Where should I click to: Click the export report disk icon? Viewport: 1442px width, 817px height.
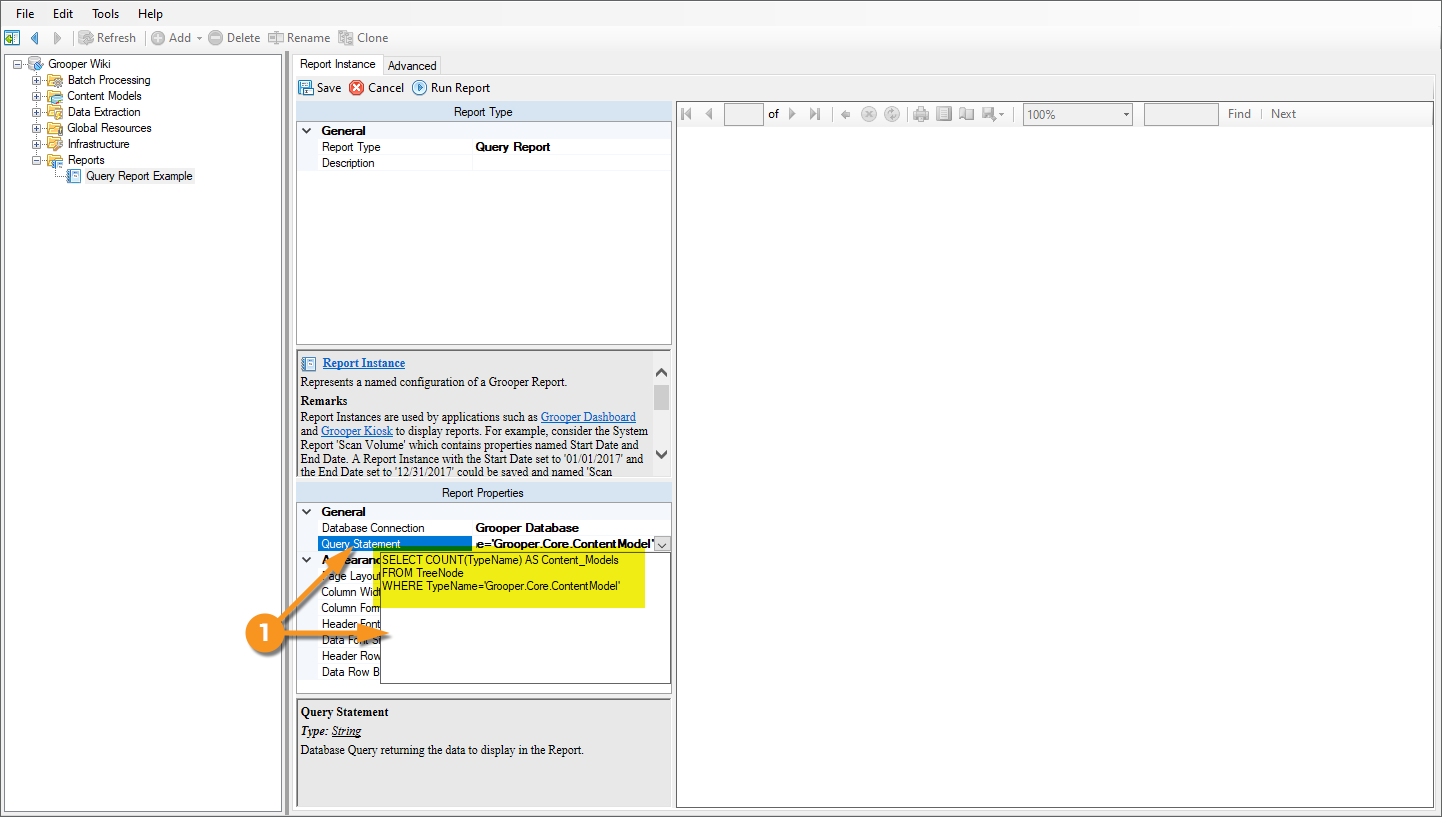[989, 114]
